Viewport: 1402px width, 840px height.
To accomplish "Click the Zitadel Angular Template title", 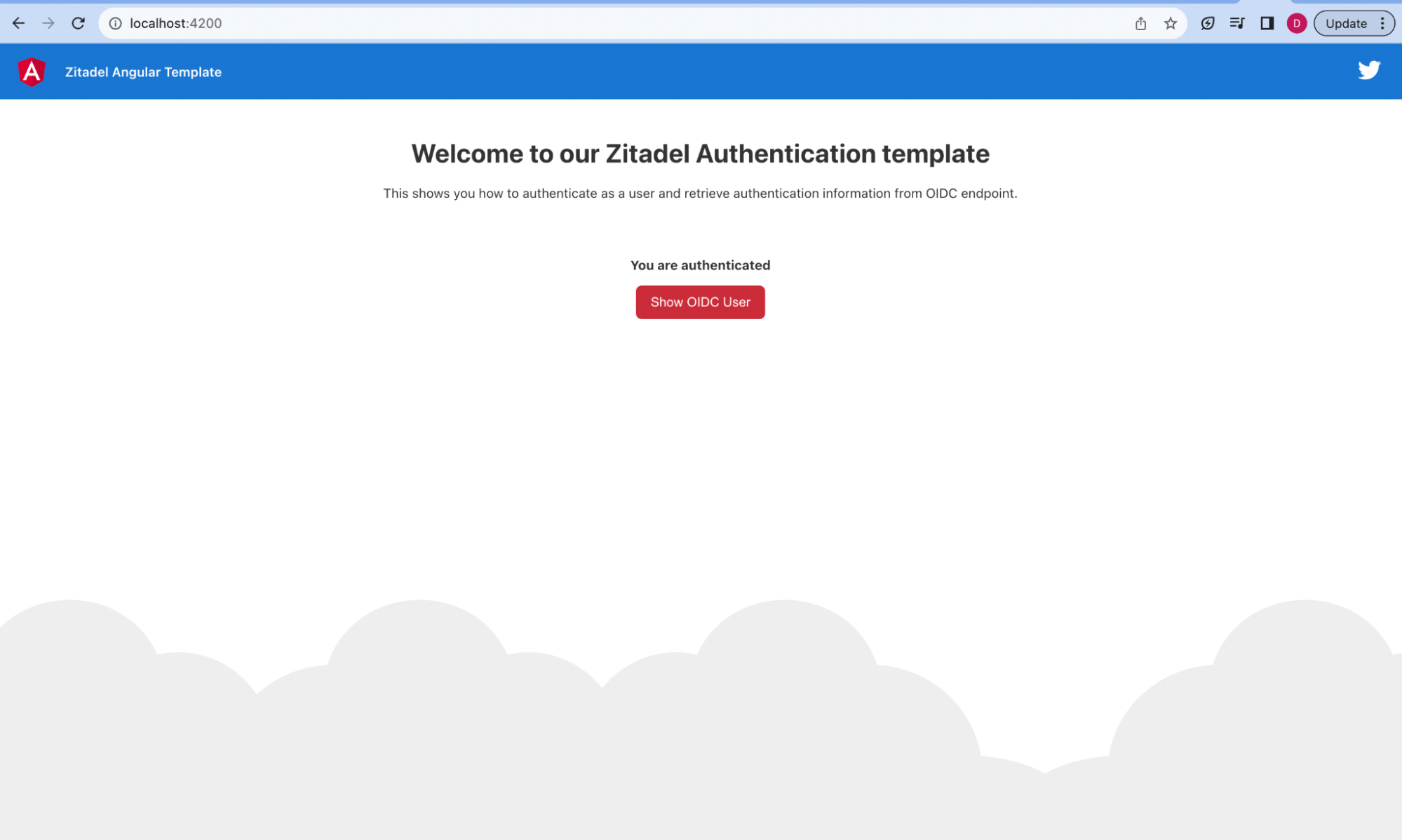I will 143,72.
